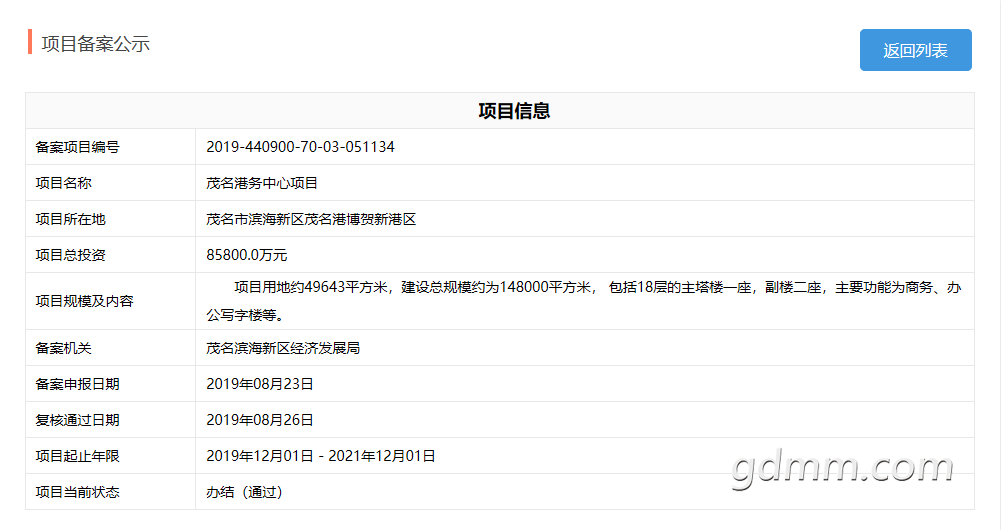The image size is (1001, 530).
Task: Click the 备案项目编号 row label
Action: tap(77, 147)
